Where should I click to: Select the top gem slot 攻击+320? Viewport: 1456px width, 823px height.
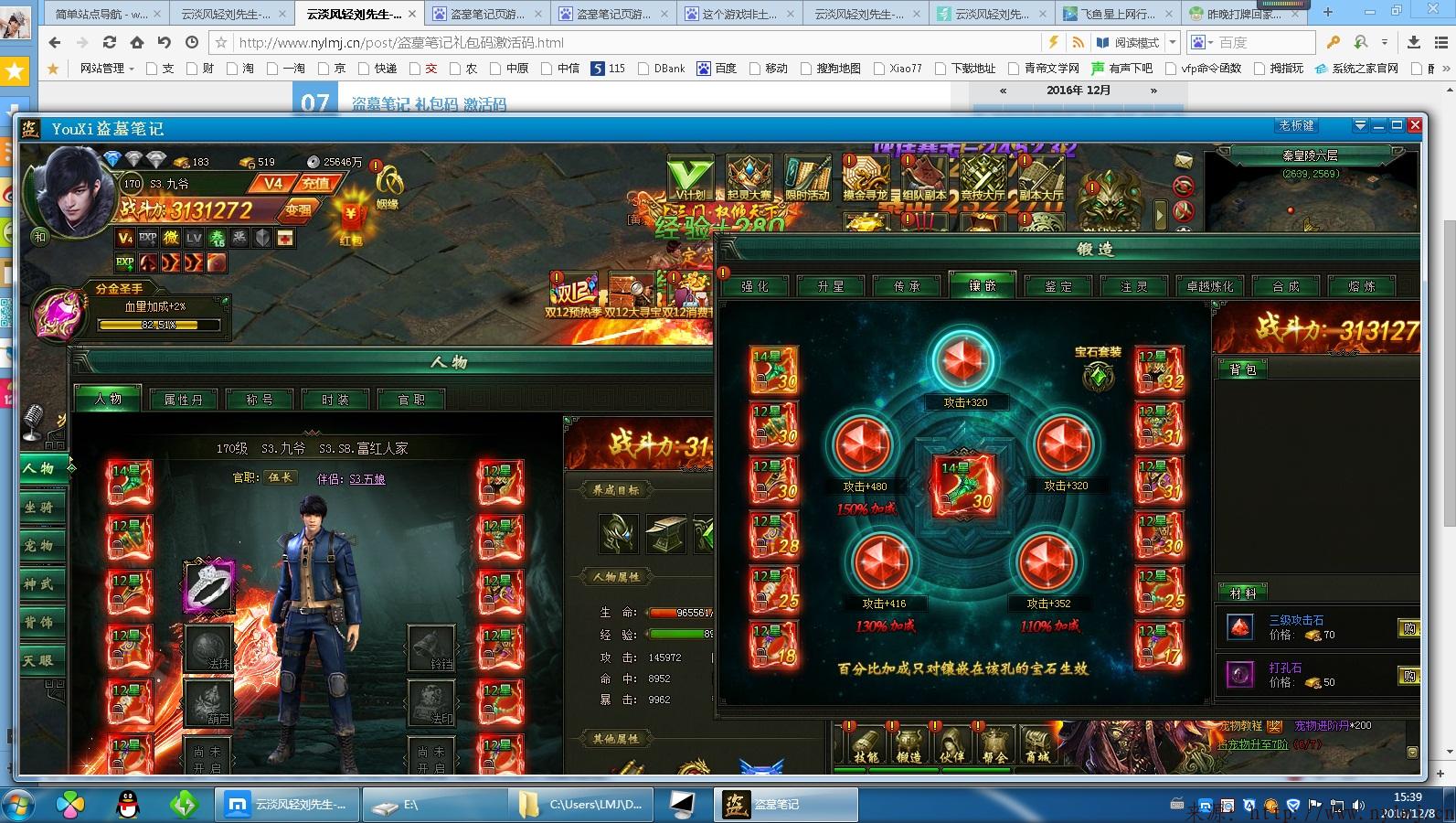point(964,362)
